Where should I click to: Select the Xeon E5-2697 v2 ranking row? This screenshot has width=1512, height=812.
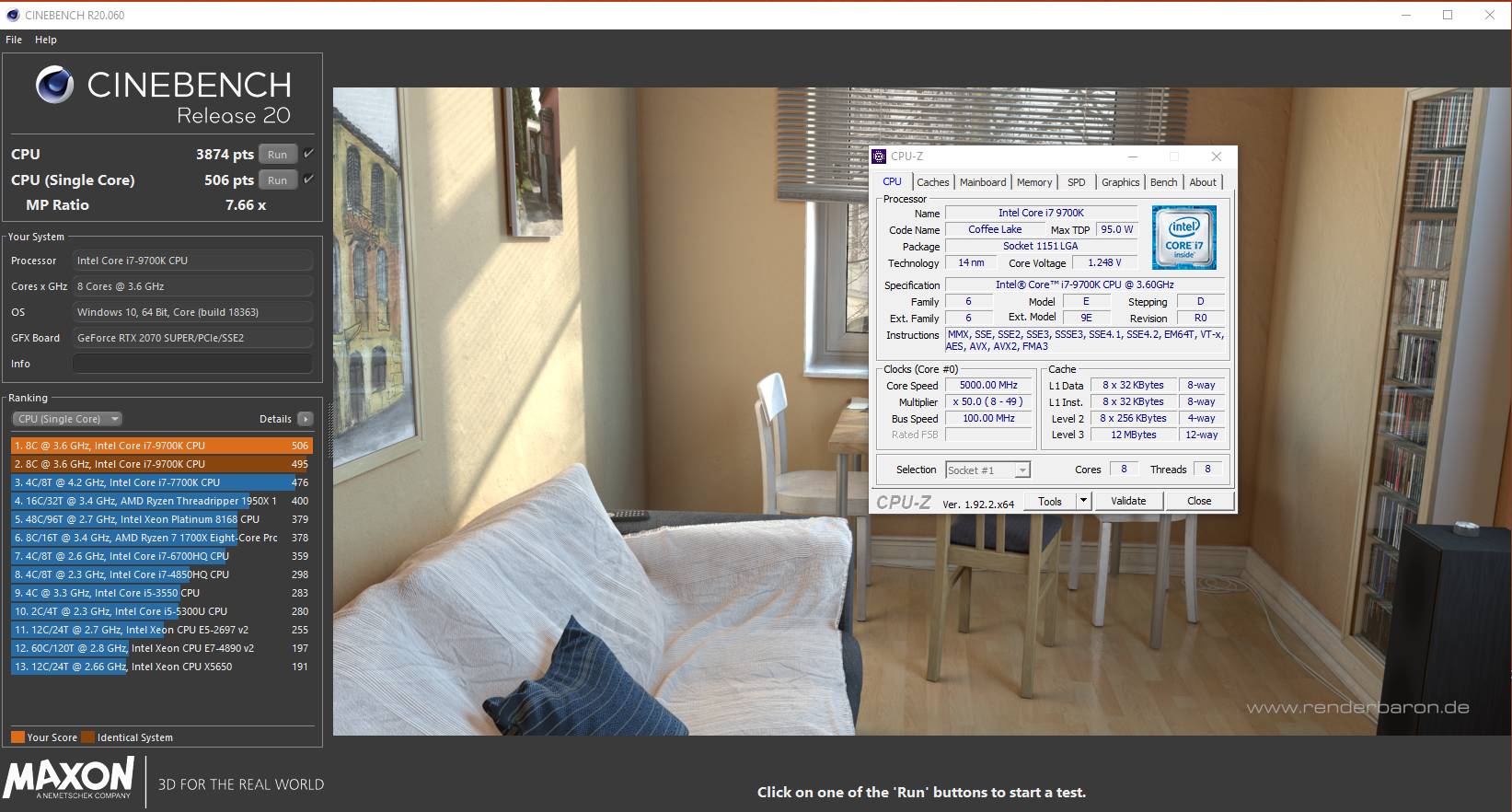(162, 630)
